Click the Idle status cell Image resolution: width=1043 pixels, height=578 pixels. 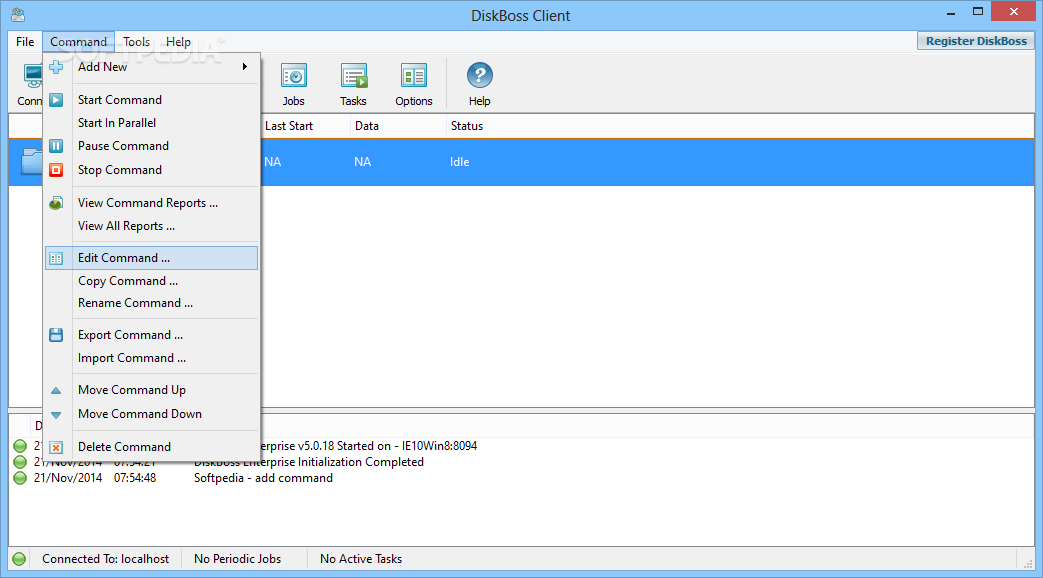[460, 162]
